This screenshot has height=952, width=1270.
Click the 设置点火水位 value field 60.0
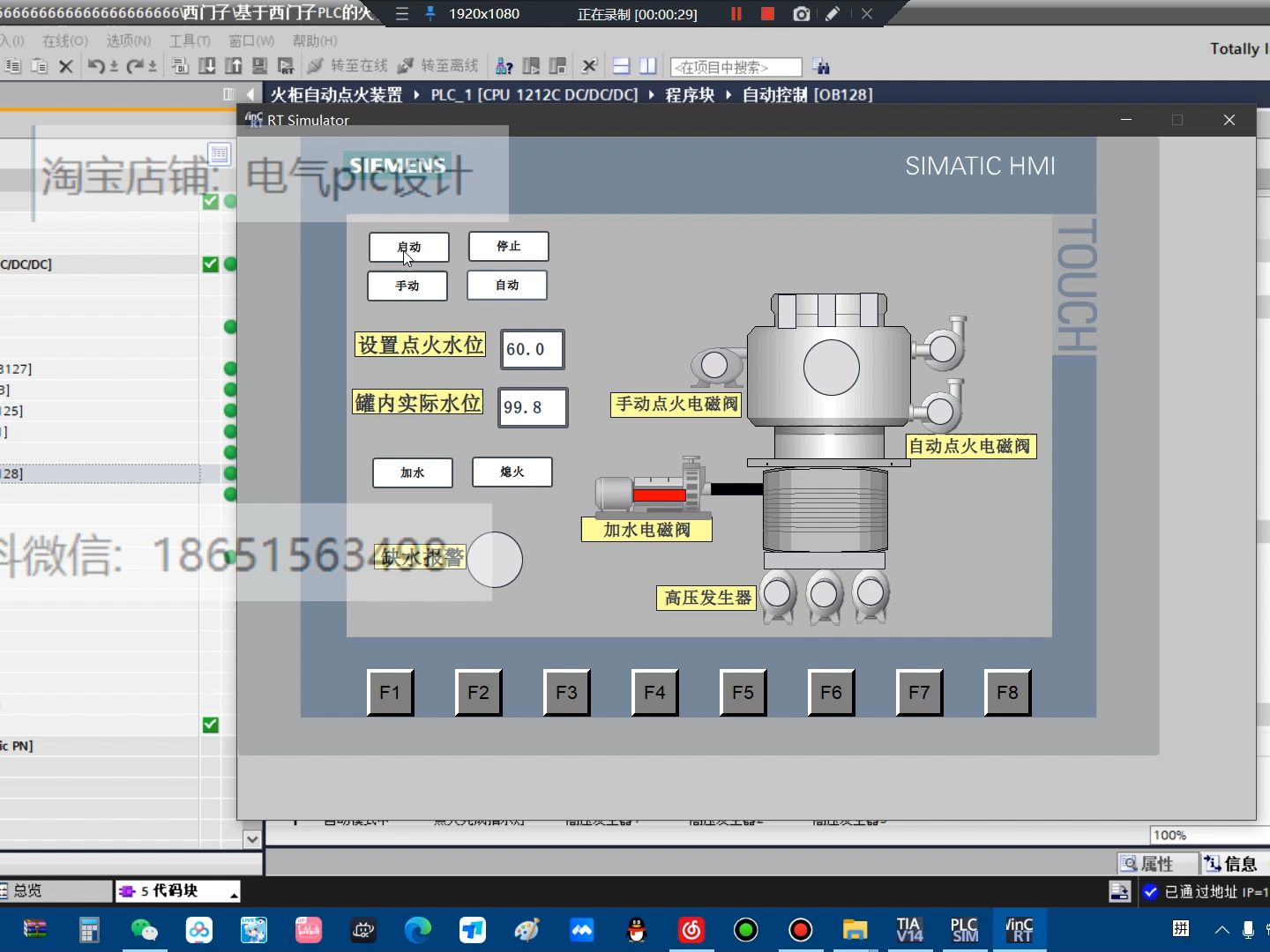click(x=532, y=349)
